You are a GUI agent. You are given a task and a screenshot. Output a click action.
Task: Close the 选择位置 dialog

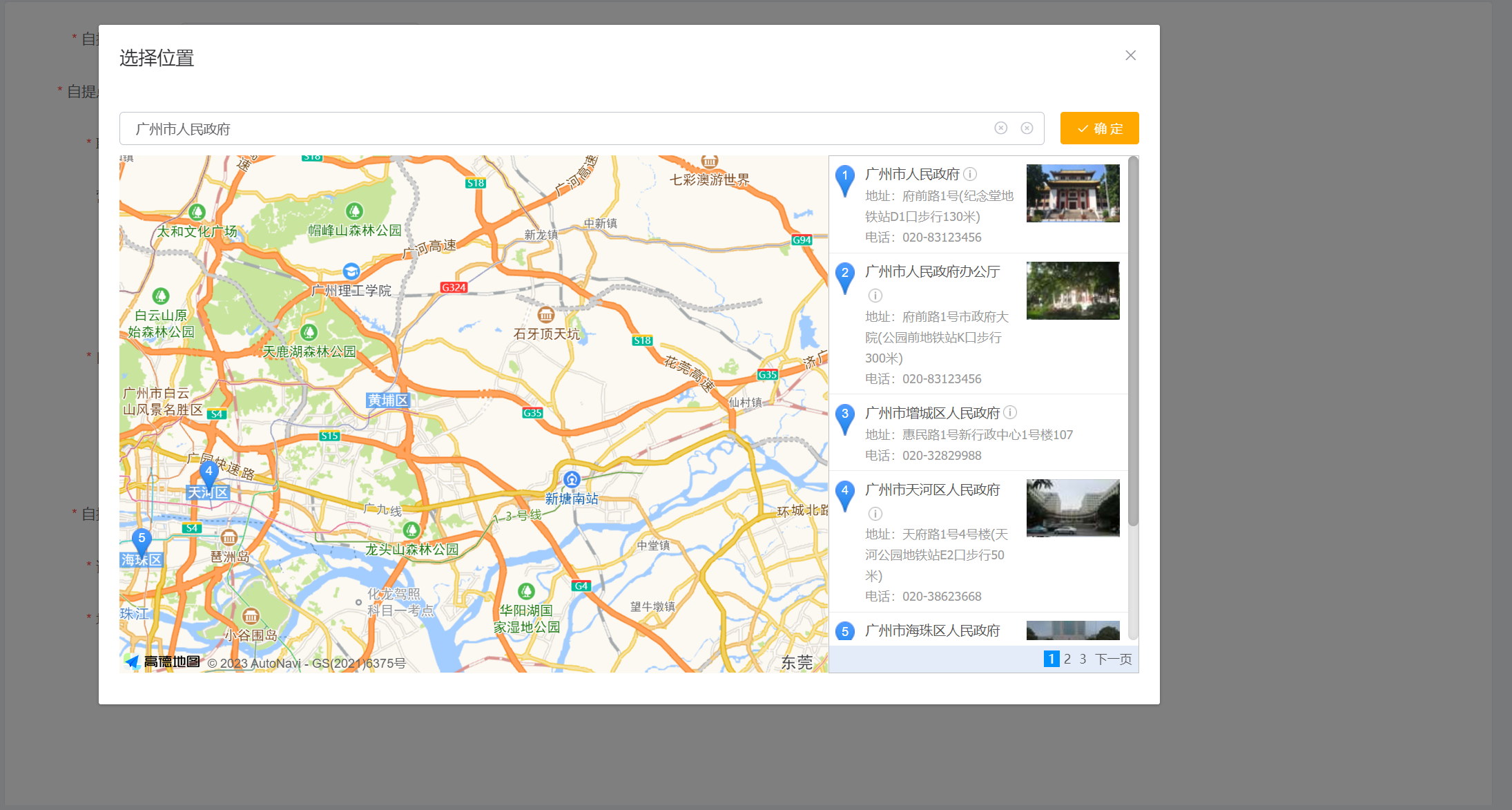1130,55
